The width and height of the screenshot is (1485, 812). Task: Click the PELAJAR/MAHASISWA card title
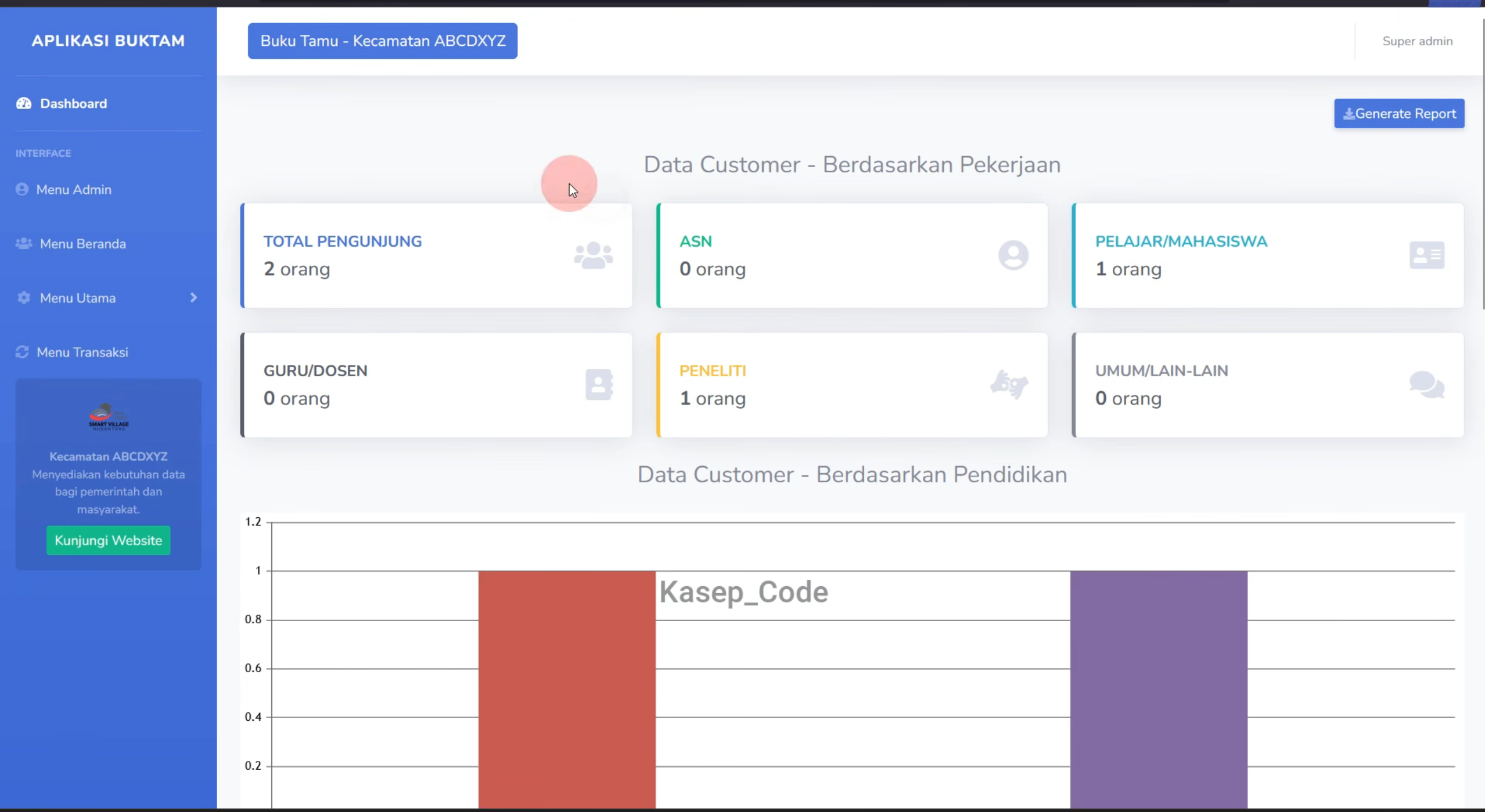click(1181, 241)
